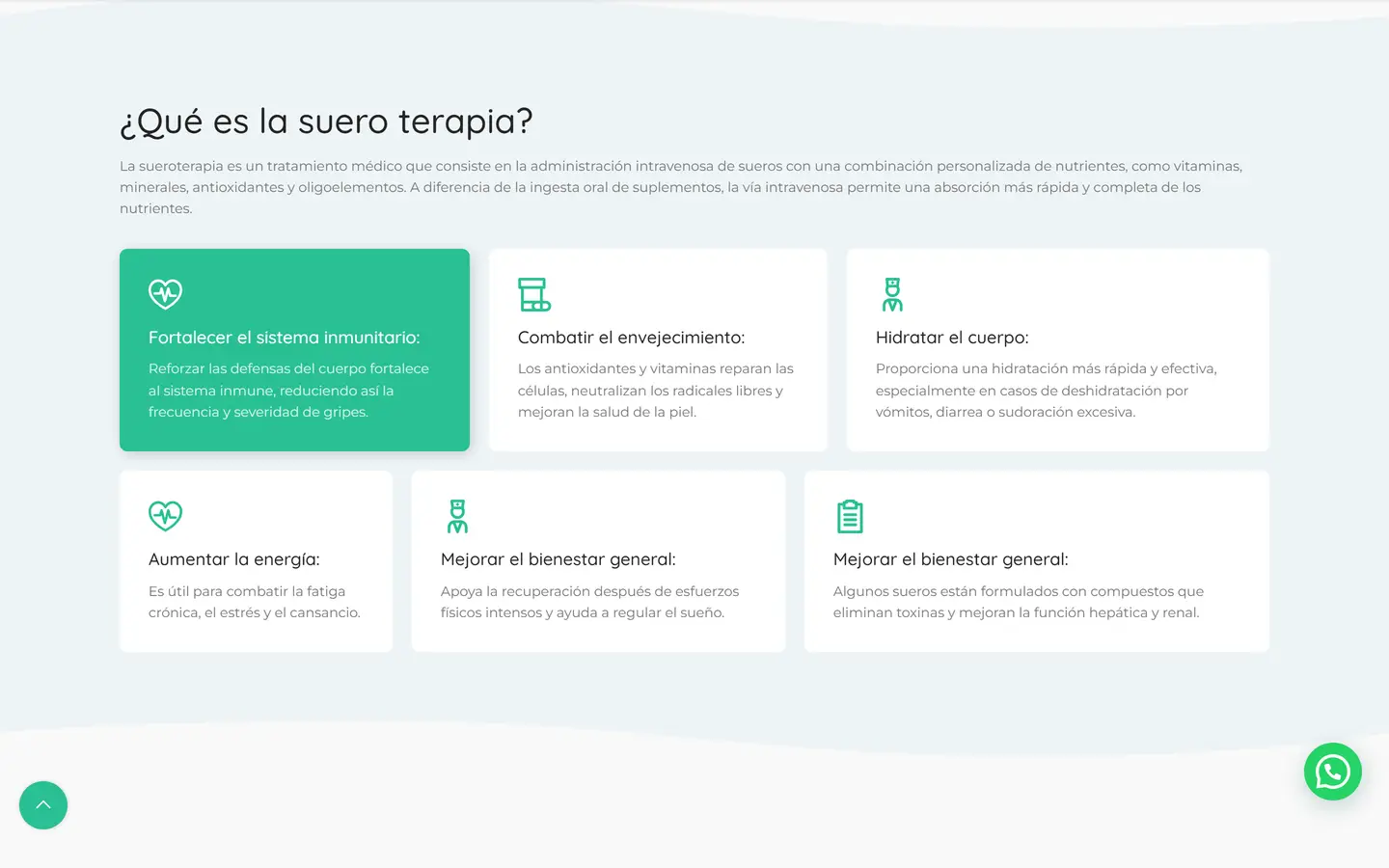Click the heartbeat icon in the immune system card

point(165,294)
